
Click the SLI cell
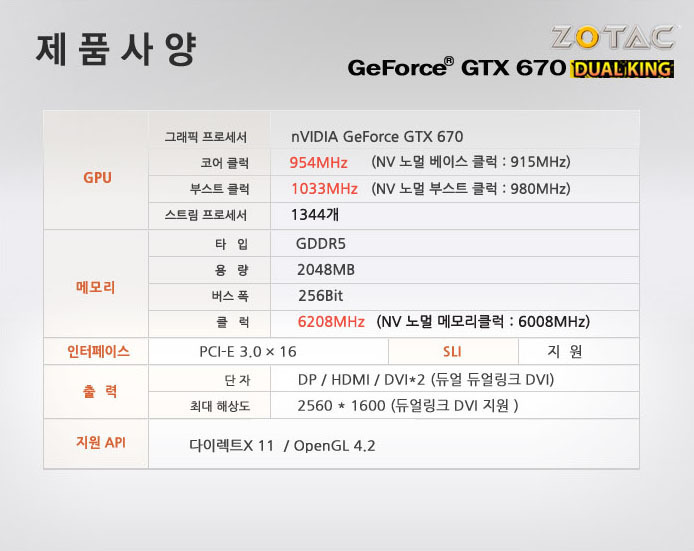[452, 351]
